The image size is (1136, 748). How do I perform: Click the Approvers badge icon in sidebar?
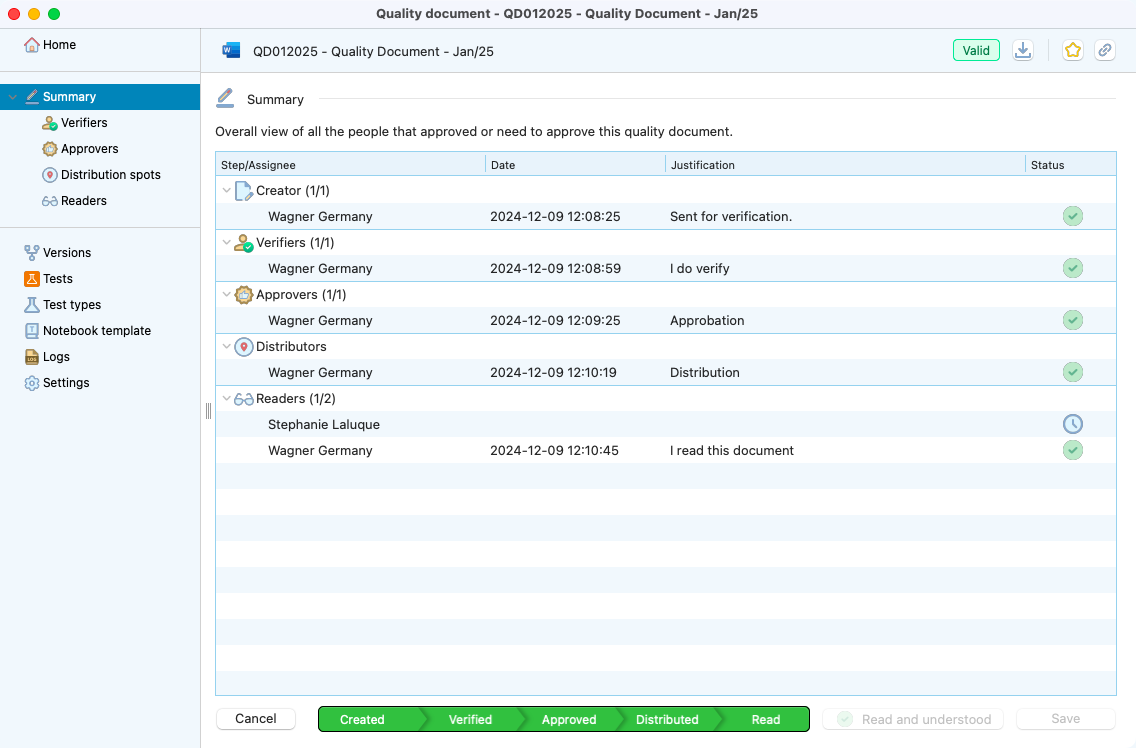[49, 149]
